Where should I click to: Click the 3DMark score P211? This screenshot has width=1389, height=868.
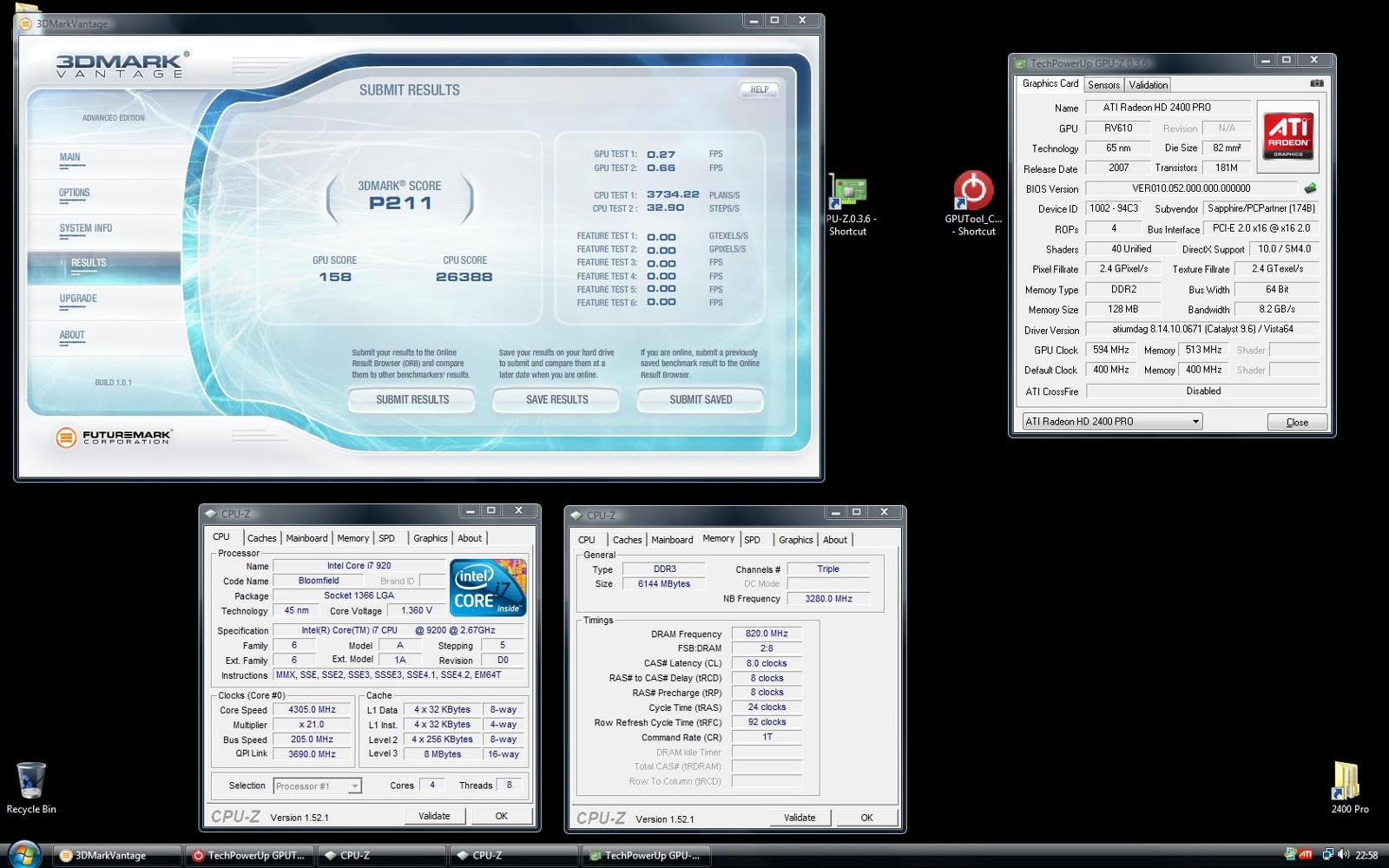click(400, 203)
